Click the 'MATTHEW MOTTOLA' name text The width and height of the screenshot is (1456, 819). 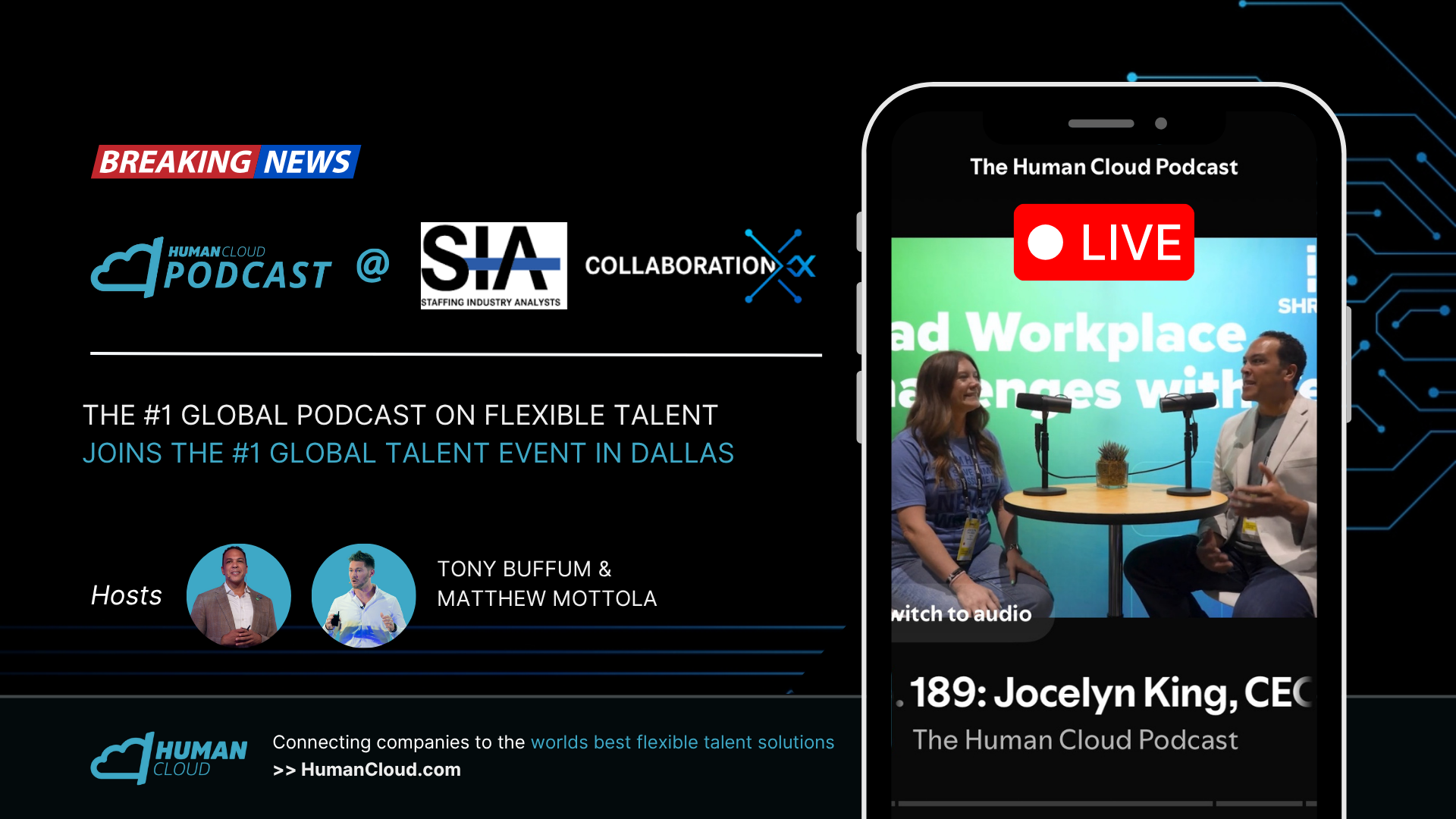pos(547,598)
